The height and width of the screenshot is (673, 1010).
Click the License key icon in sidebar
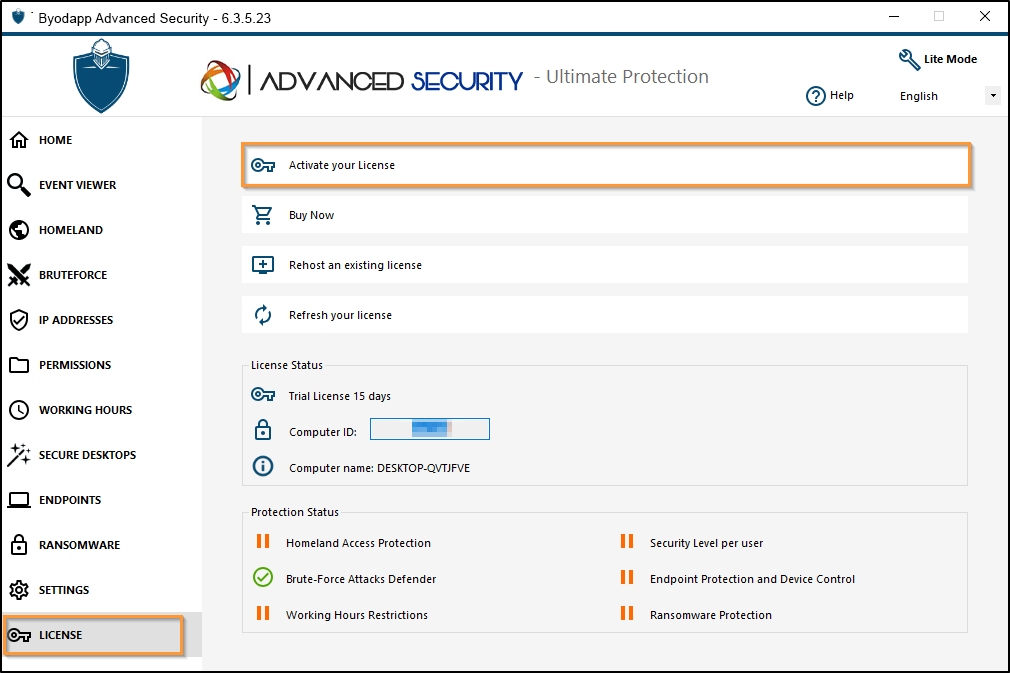pyautogui.click(x=19, y=636)
